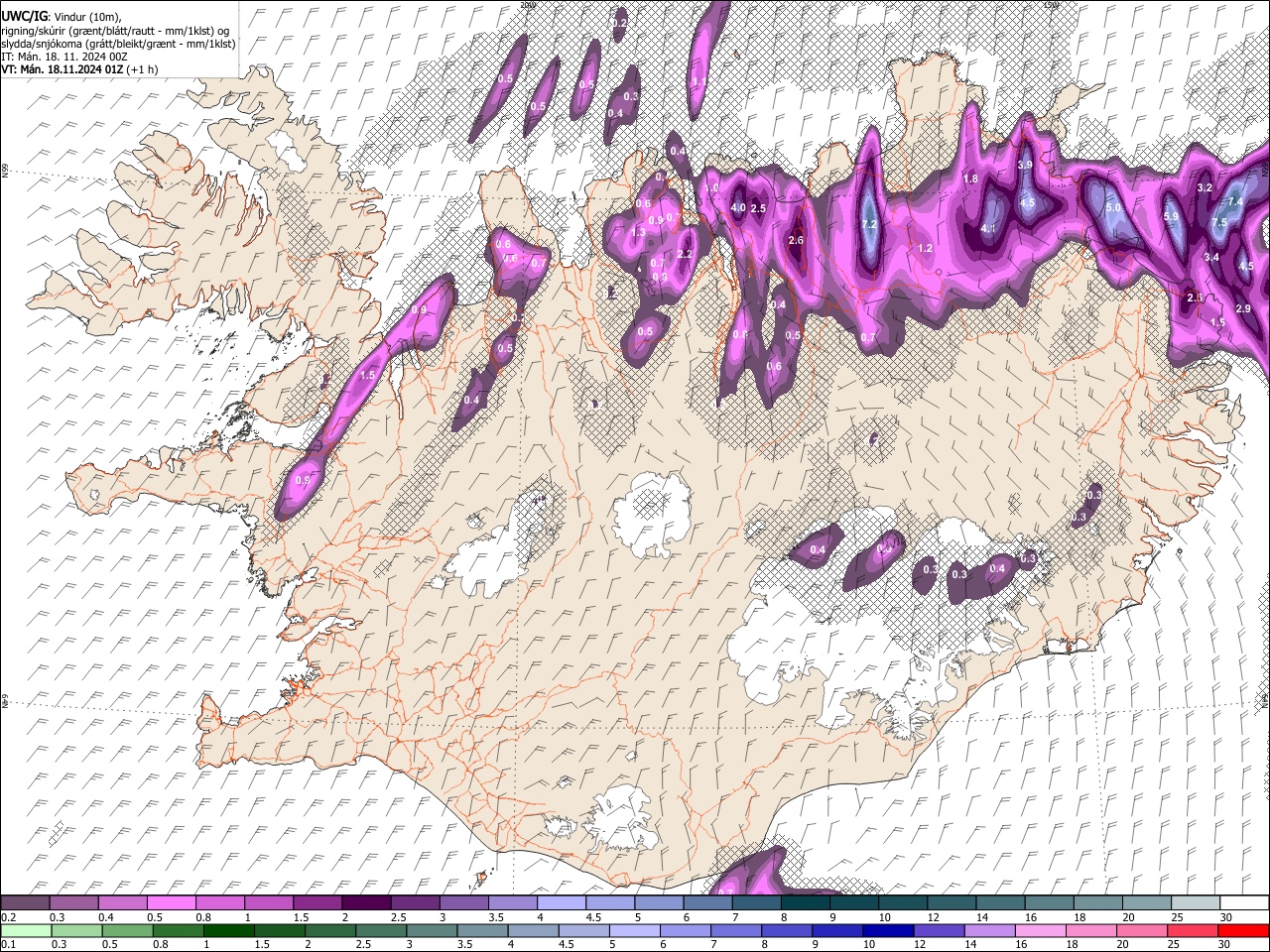Click the upper legend swatch labeled 0.2
The width and height of the screenshot is (1270, 952).
[26, 902]
